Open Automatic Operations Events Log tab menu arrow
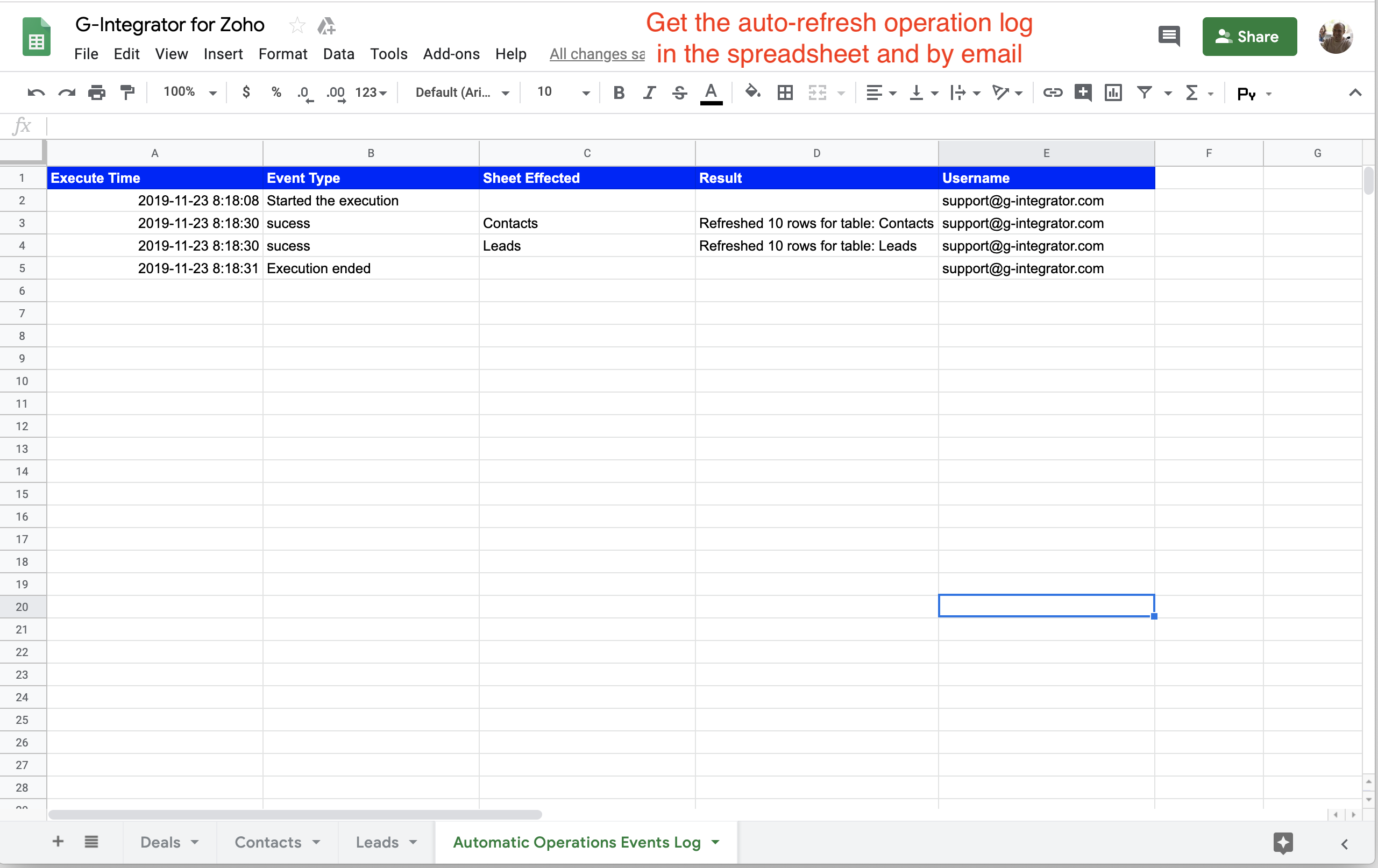The image size is (1378, 868). [715, 842]
